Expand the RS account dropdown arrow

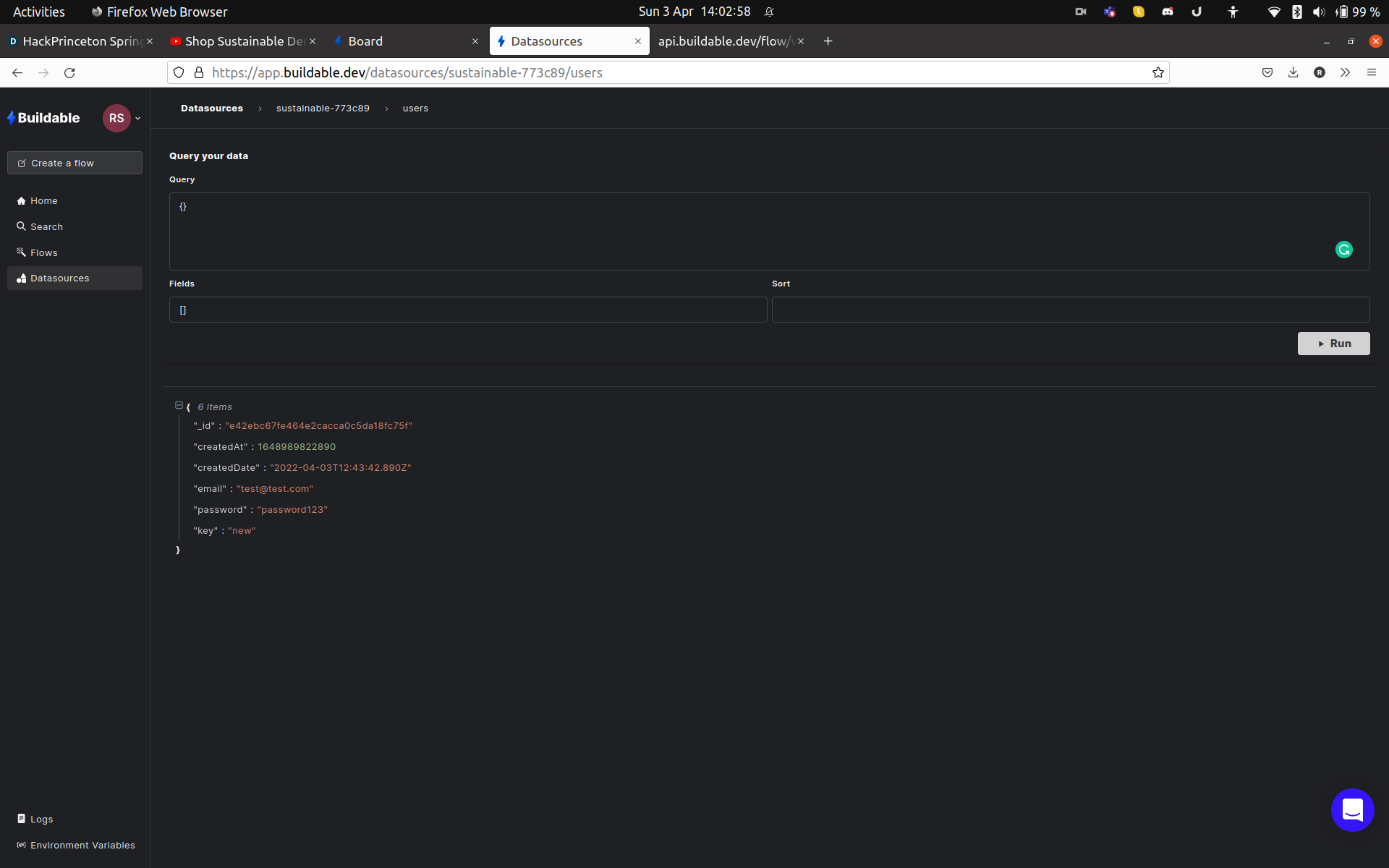[137, 118]
